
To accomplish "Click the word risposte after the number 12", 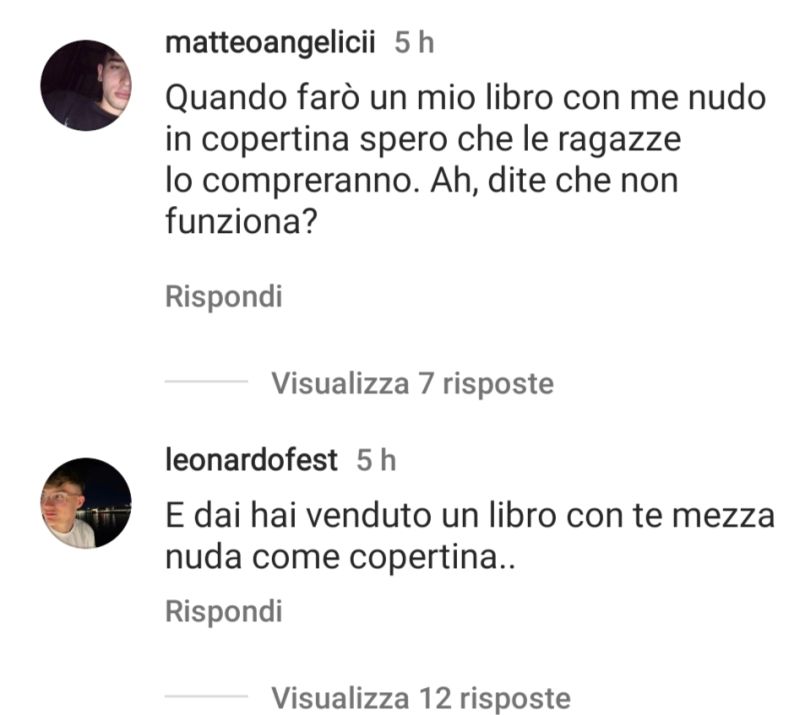I will tap(515, 698).
